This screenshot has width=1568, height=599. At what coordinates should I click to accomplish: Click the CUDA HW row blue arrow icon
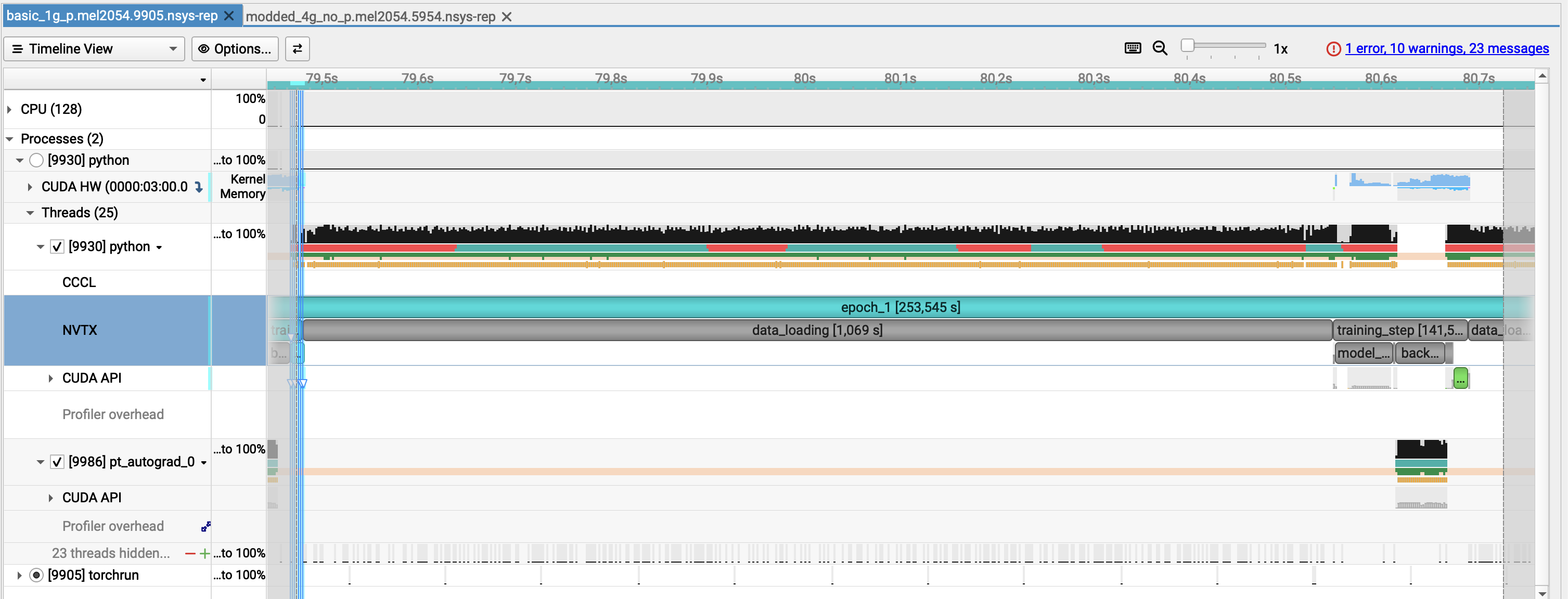point(198,187)
